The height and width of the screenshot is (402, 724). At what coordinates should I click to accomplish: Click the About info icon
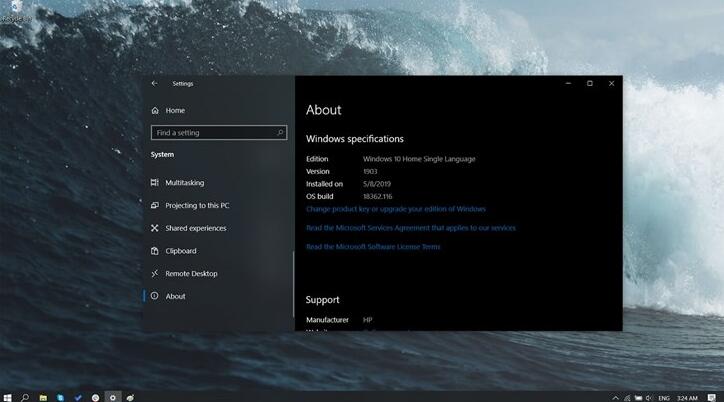click(x=155, y=296)
